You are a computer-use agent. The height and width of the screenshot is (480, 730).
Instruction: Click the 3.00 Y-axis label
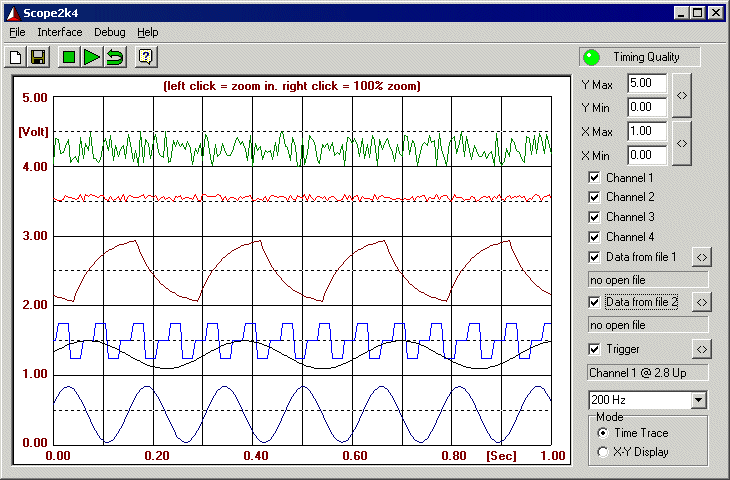click(35, 236)
